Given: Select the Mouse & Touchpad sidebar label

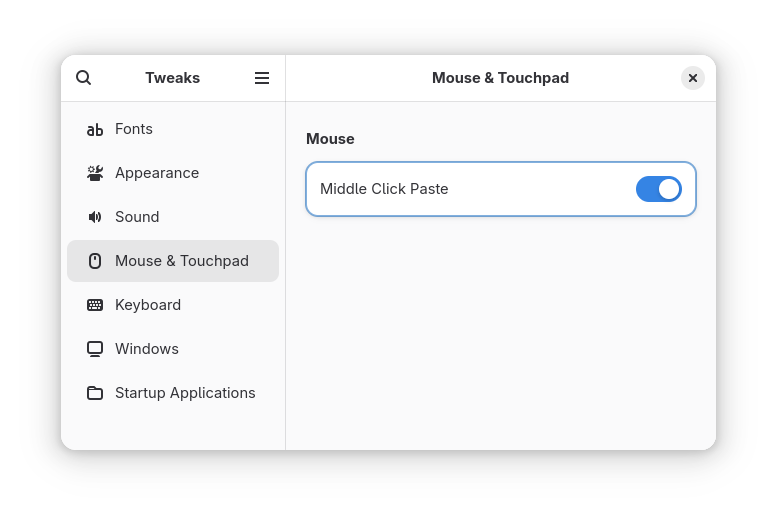Looking at the screenshot, I should coord(182,261).
